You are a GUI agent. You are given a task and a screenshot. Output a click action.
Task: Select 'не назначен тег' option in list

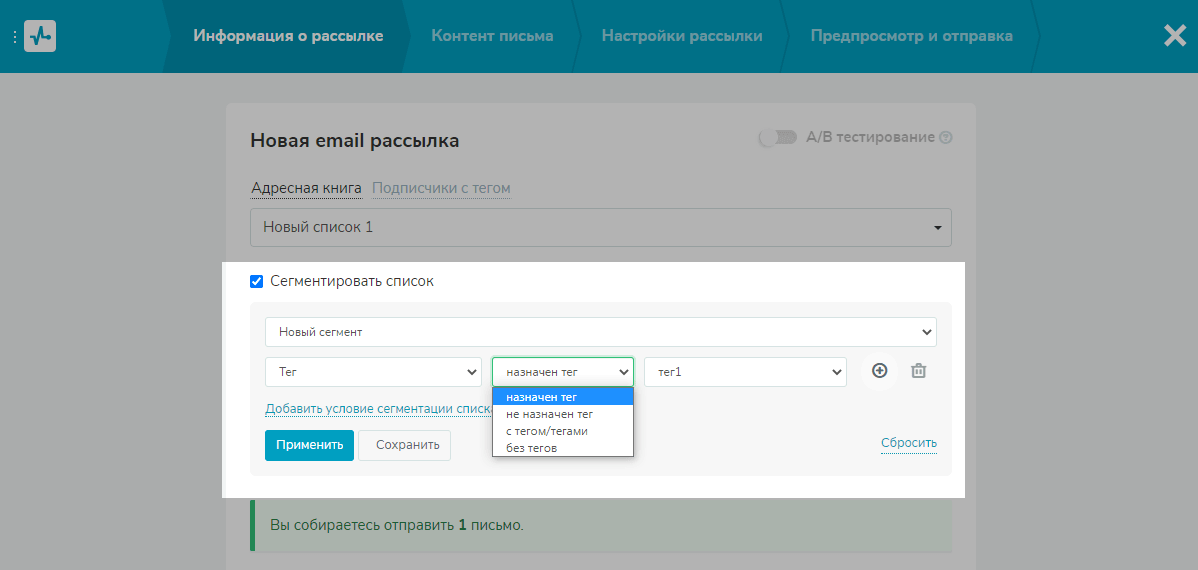[550, 414]
